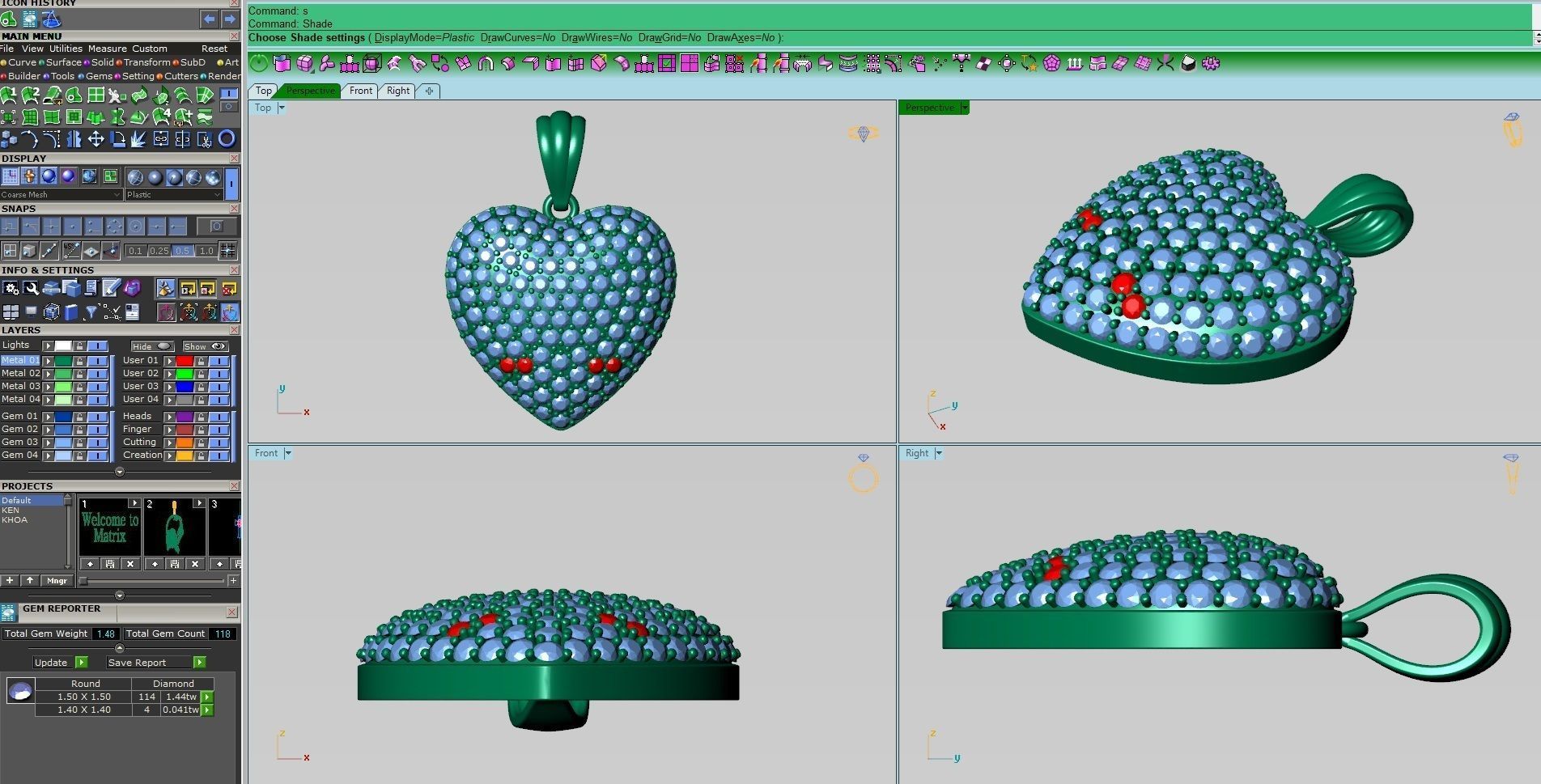Click the explode burst tool icon
Viewport: 1541px width, 784px height.
pos(138,139)
